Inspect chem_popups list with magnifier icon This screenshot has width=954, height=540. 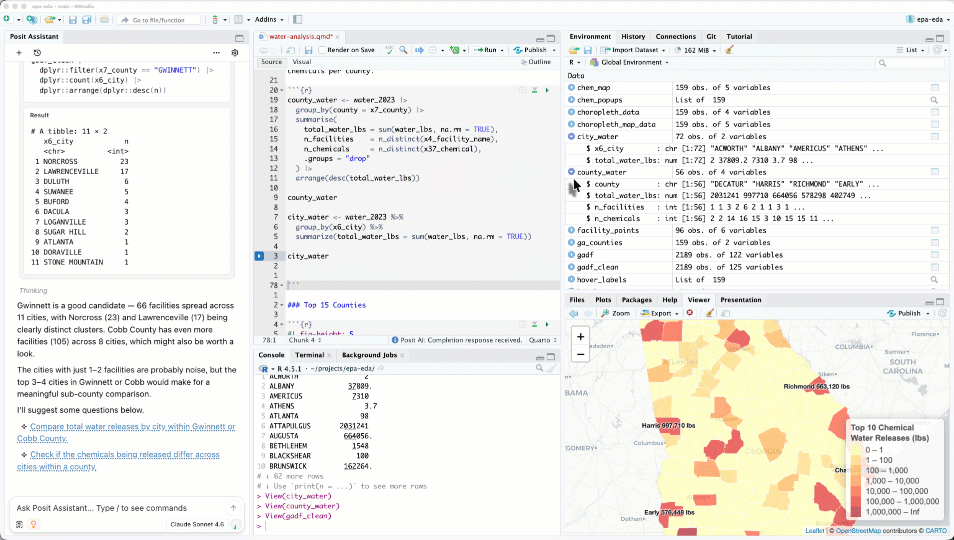point(935,100)
